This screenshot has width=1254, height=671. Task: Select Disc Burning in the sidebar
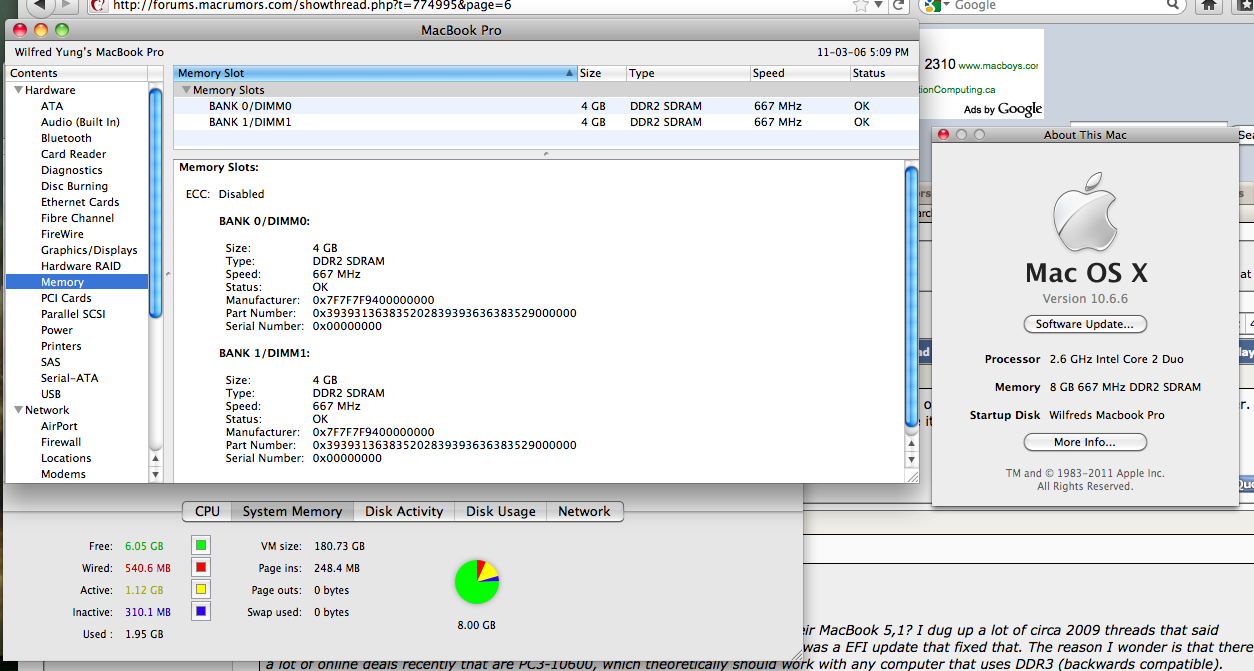[x=74, y=186]
